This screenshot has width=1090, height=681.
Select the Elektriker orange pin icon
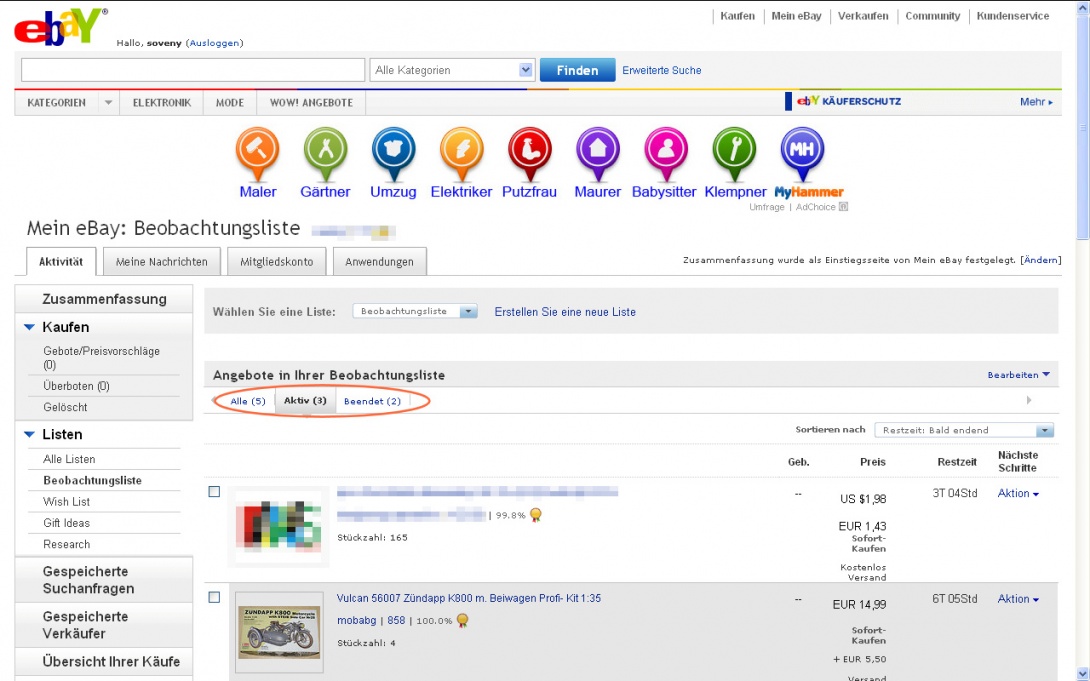coord(461,151)
